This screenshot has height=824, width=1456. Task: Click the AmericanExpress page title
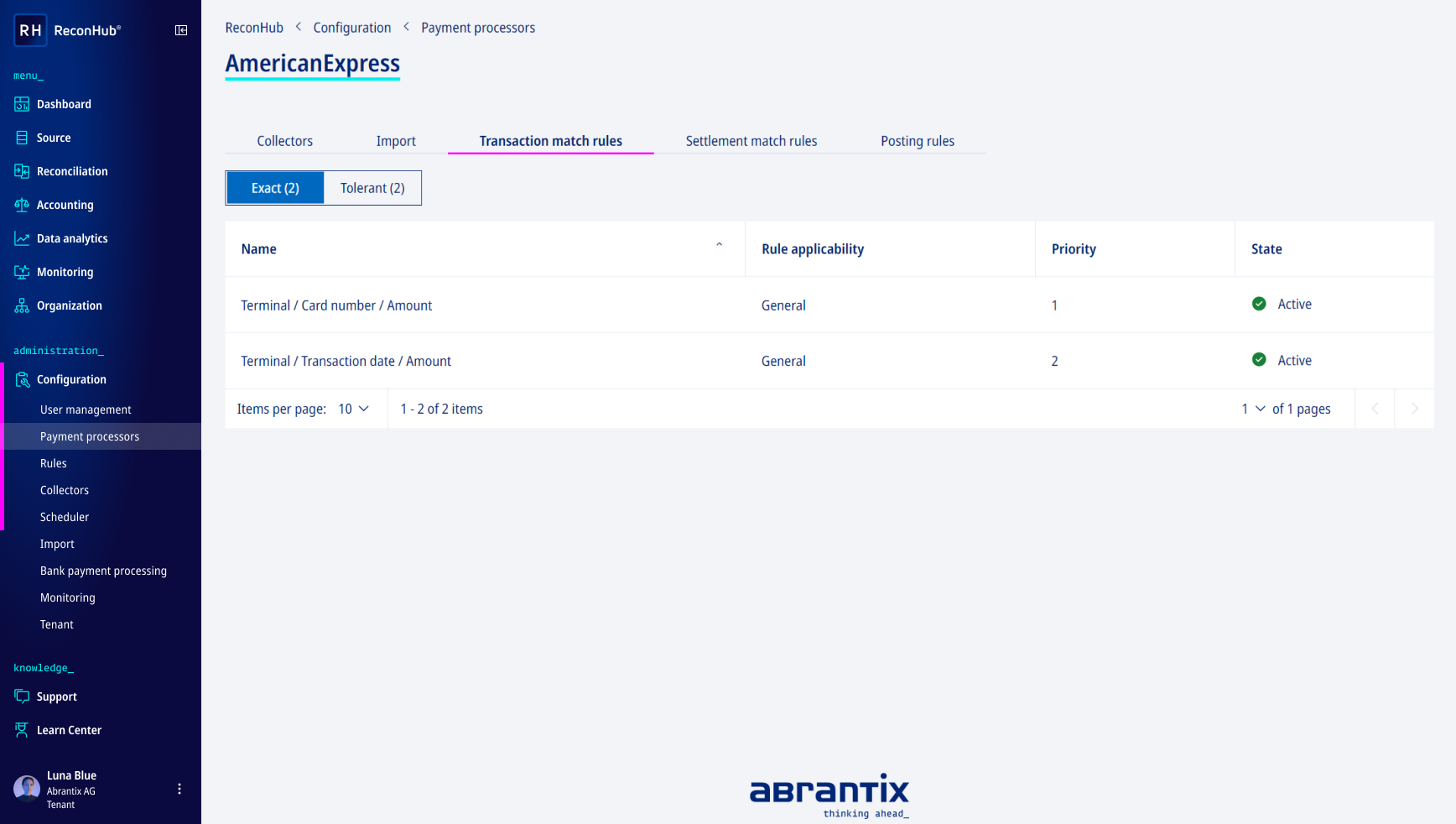tap(312, 64)
